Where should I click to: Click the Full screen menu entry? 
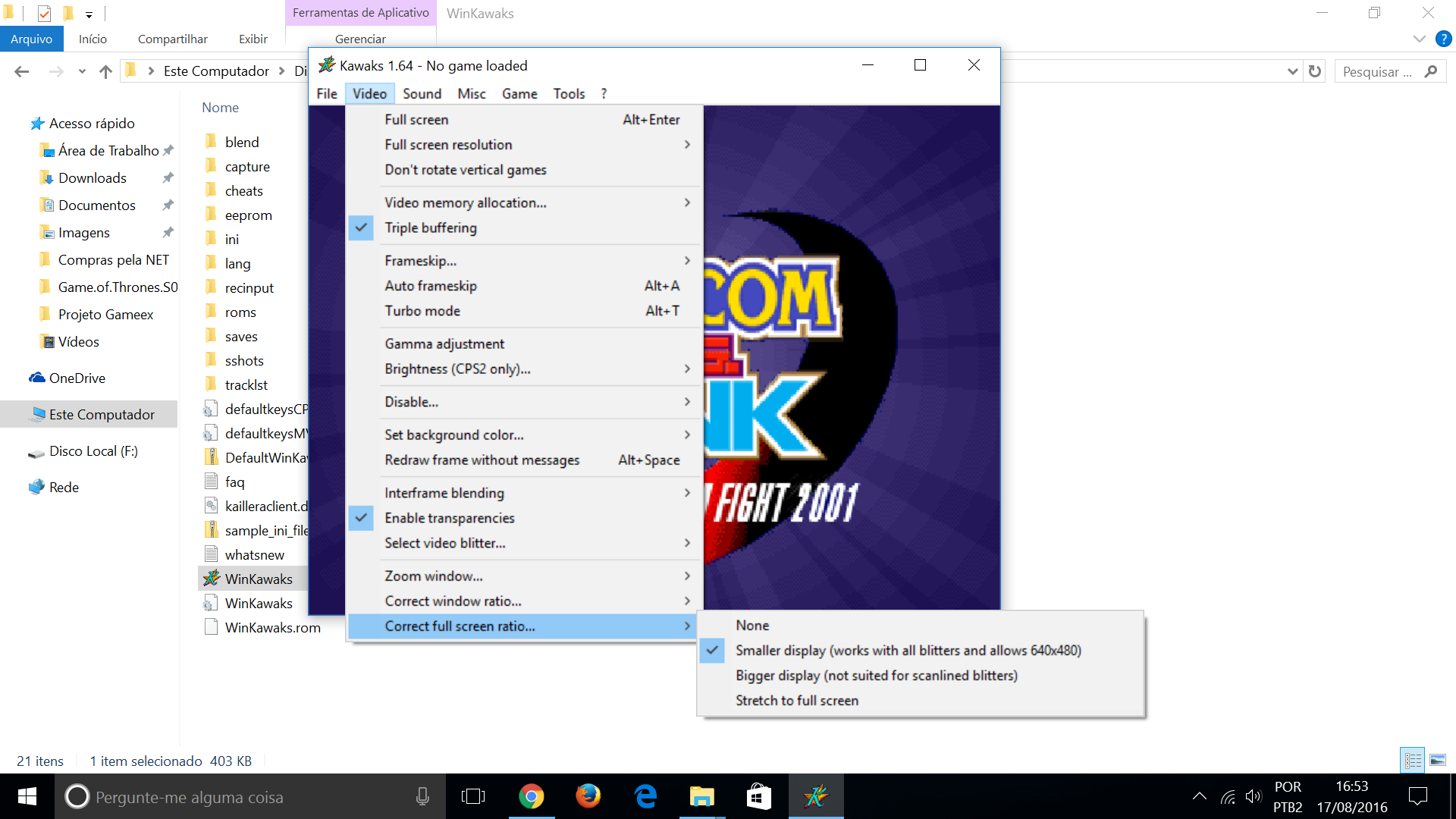click(524, 120)
